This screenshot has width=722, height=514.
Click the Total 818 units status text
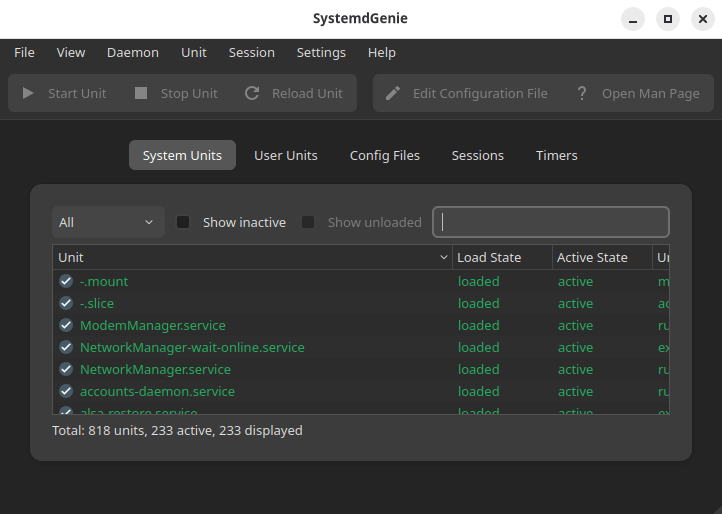pyautogui.click(x=177, y=431)
